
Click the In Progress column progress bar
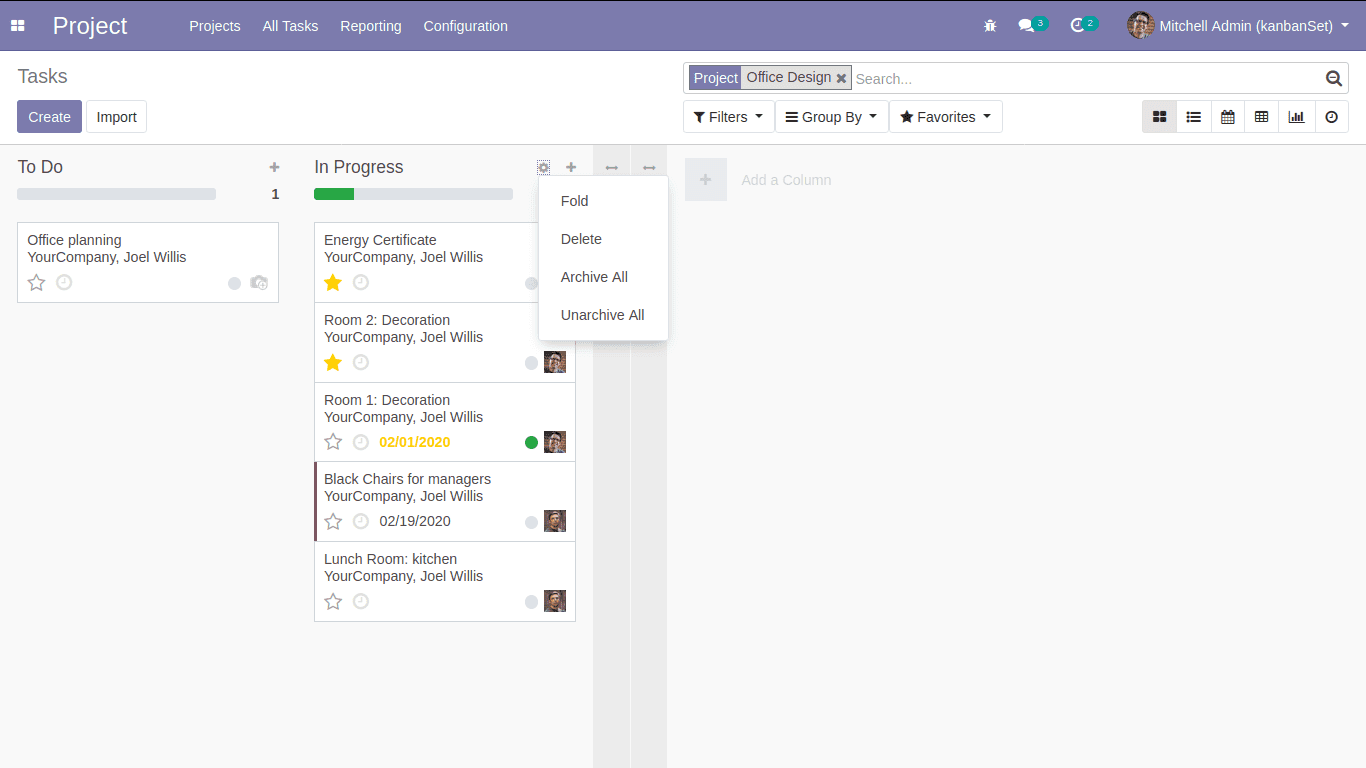(x=413, y=194)
